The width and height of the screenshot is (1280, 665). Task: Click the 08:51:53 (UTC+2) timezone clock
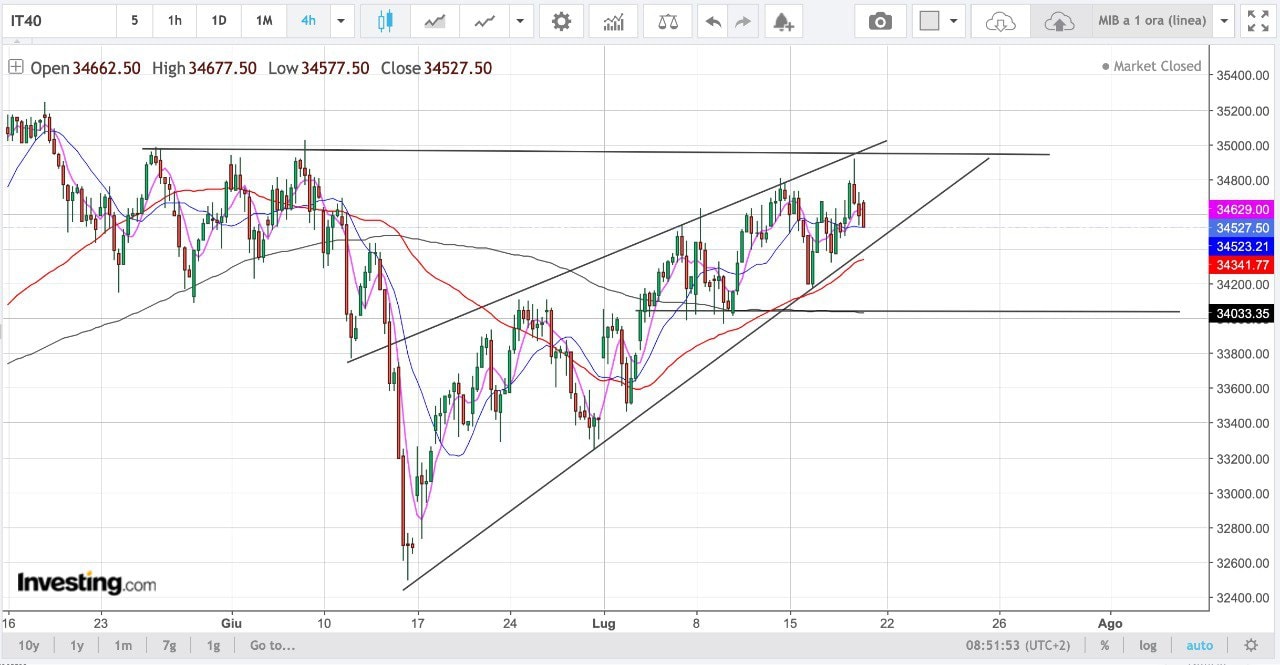tap(1020, 645)
